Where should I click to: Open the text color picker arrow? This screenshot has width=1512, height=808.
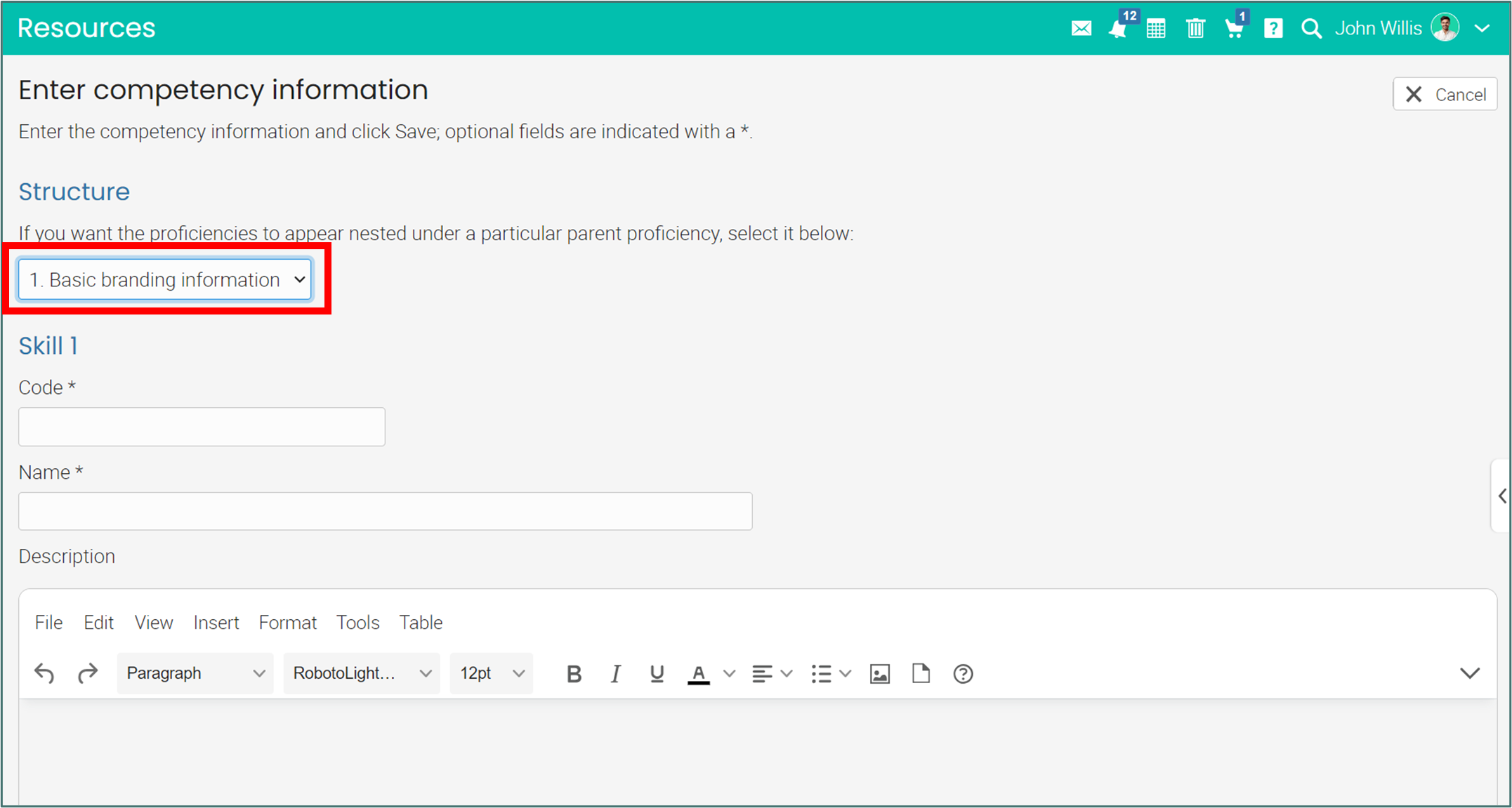pos(730,674)
